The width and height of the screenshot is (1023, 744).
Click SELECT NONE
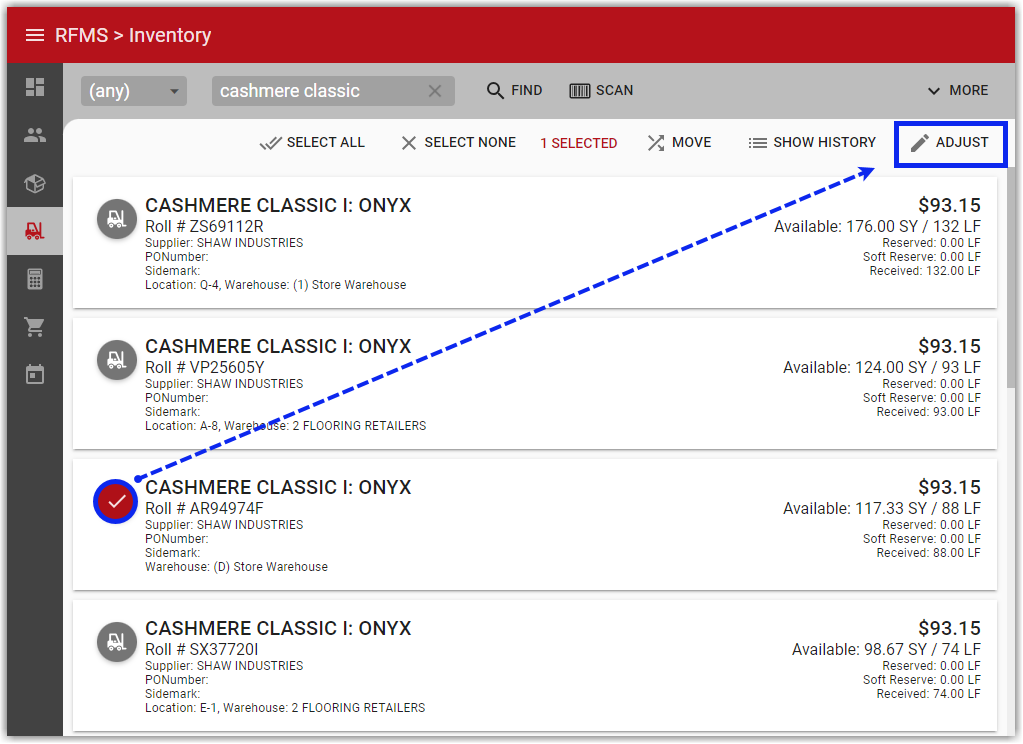point(459,142)
